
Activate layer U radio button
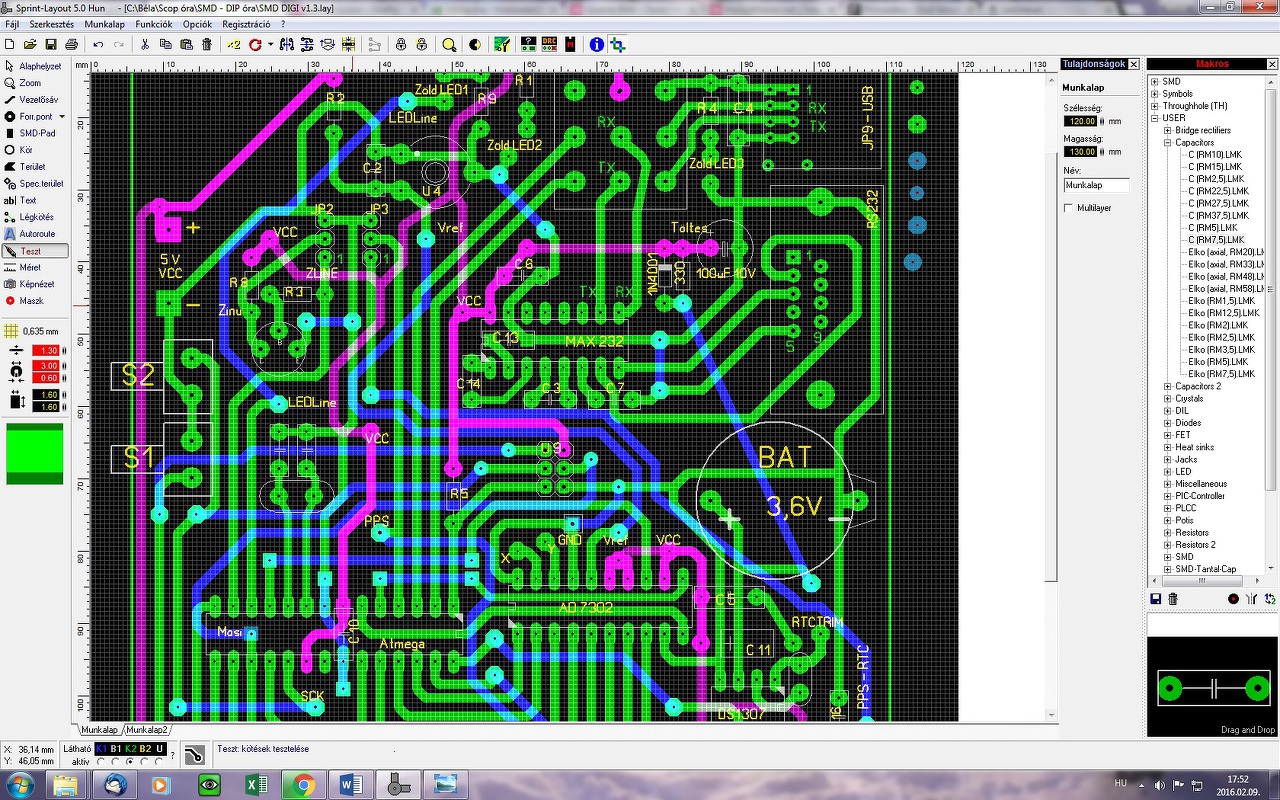click(x=160, y=761)
